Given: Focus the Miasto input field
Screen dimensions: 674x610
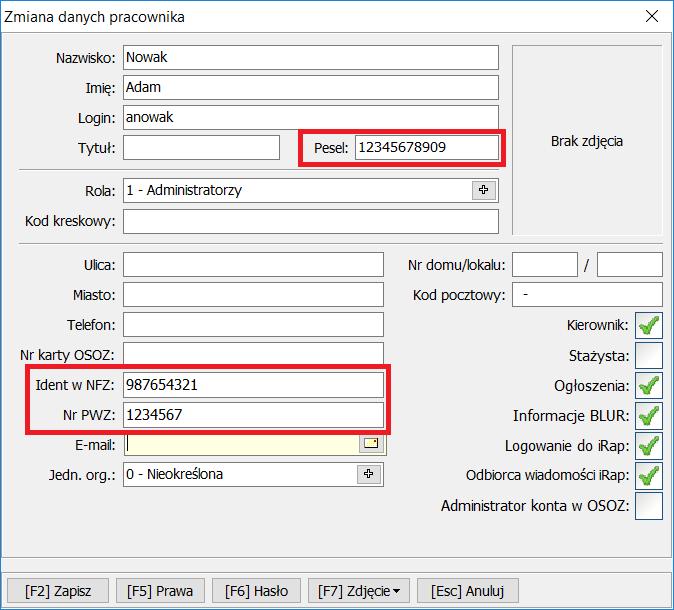Looking at the screenshot, I should 253,294.
